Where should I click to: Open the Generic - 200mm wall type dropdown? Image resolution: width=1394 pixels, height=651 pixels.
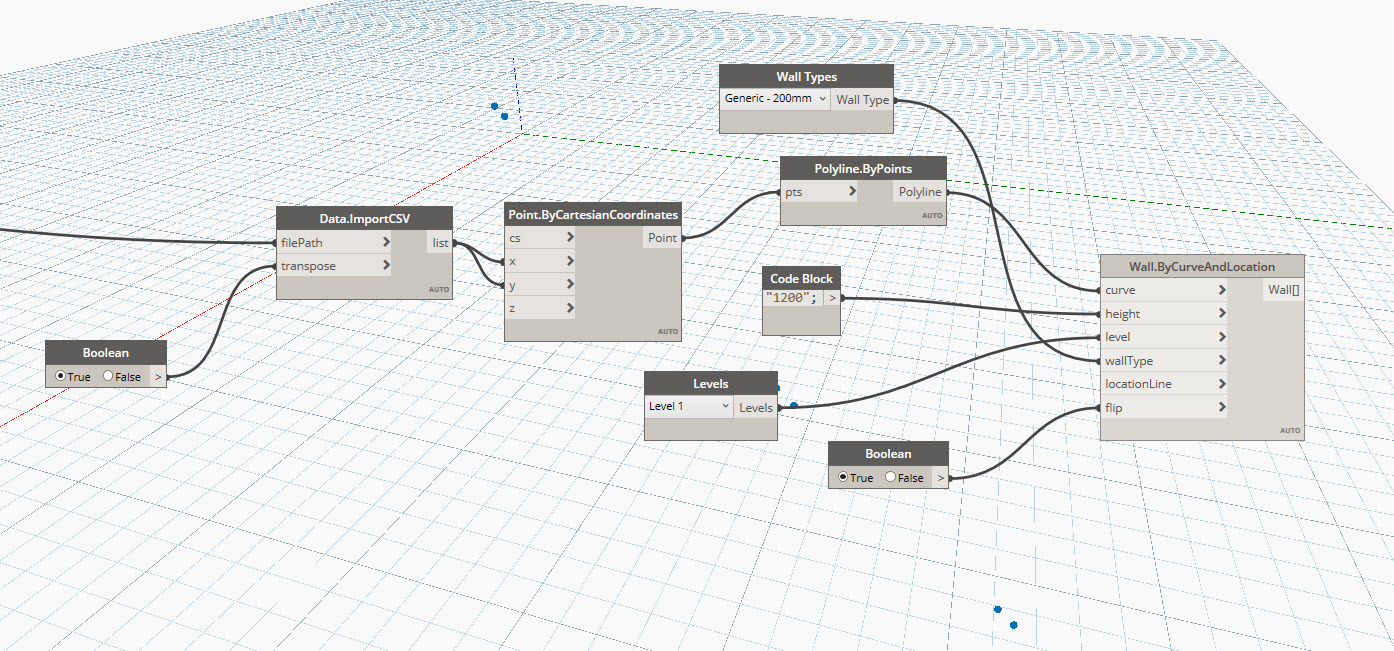click(775, 99)
